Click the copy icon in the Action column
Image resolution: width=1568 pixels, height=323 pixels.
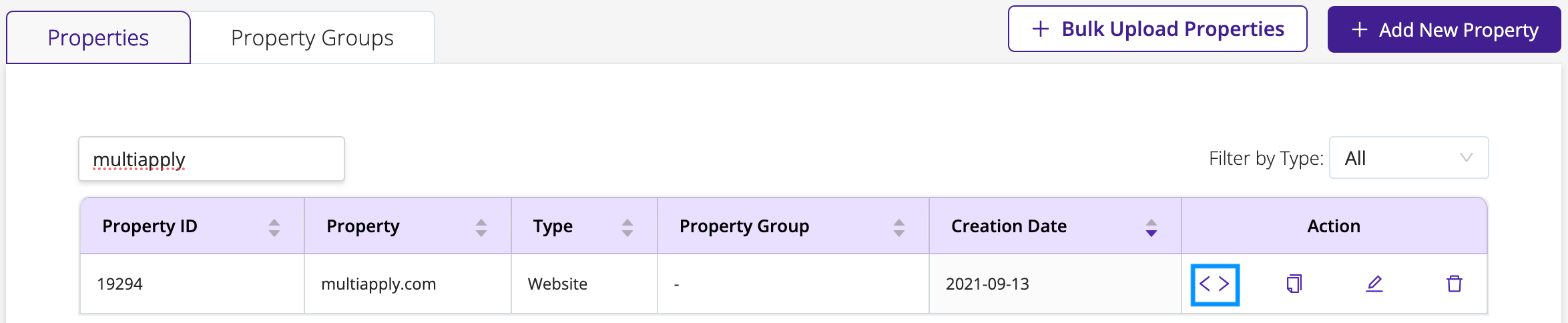point(1294,284)
